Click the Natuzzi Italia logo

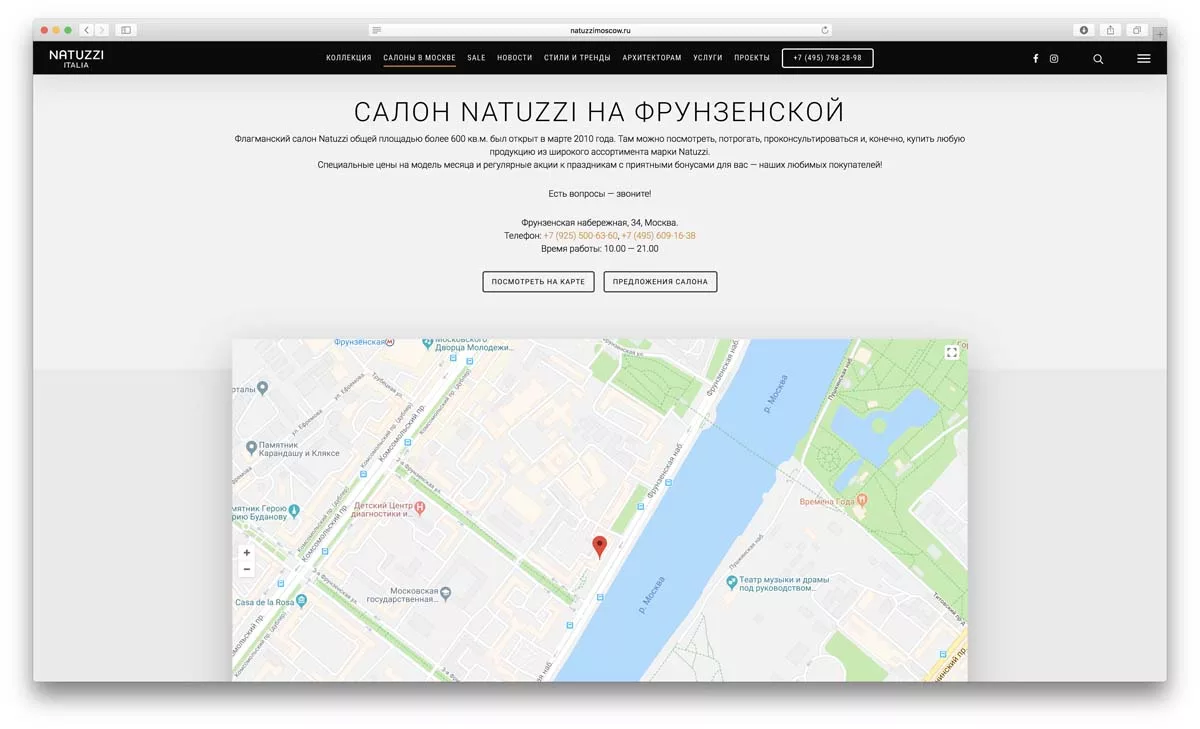tap(76, 58)
